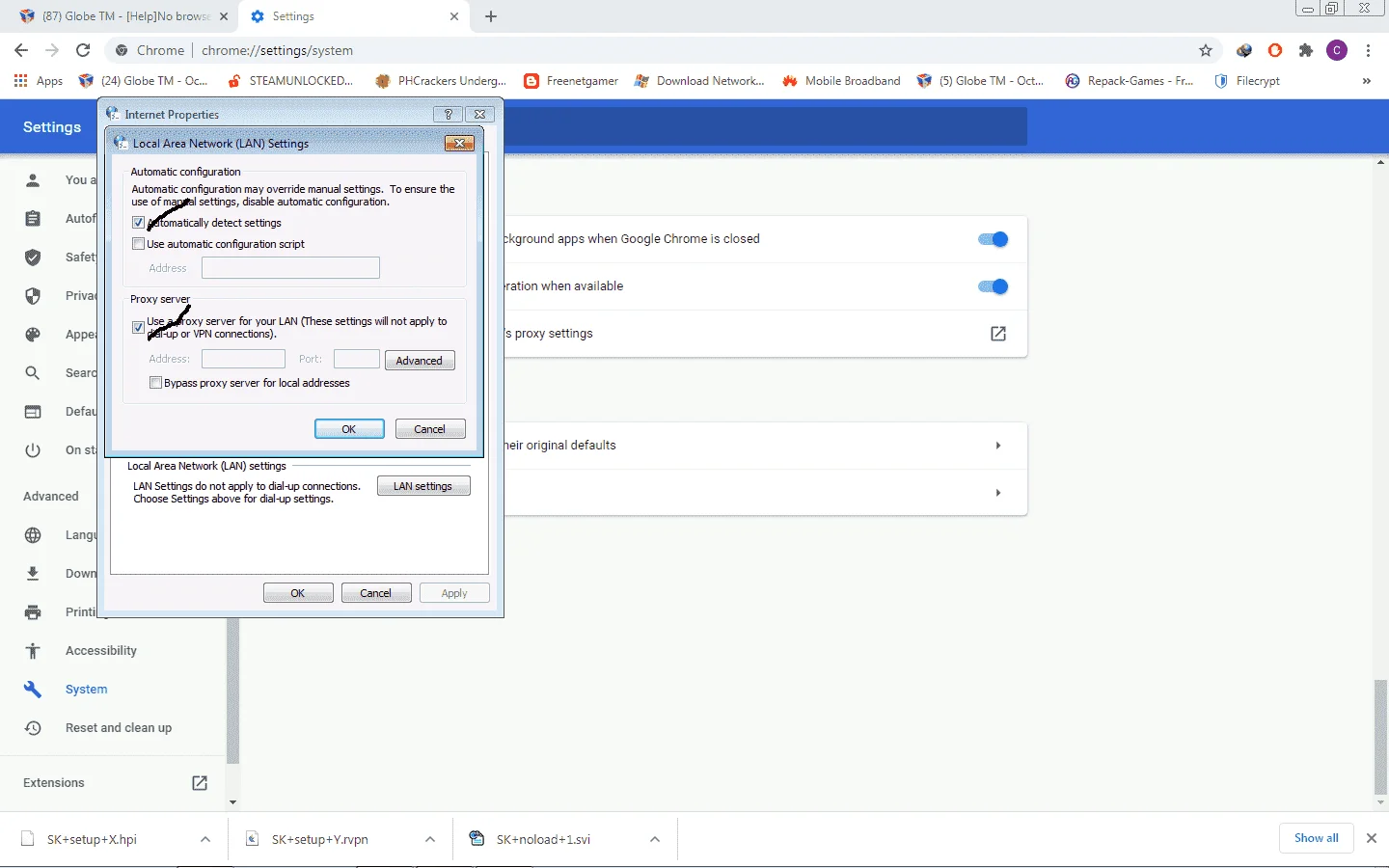Reload the page with the refresh icon
This screenshot has height=868, width=1389.
(83, 50)
